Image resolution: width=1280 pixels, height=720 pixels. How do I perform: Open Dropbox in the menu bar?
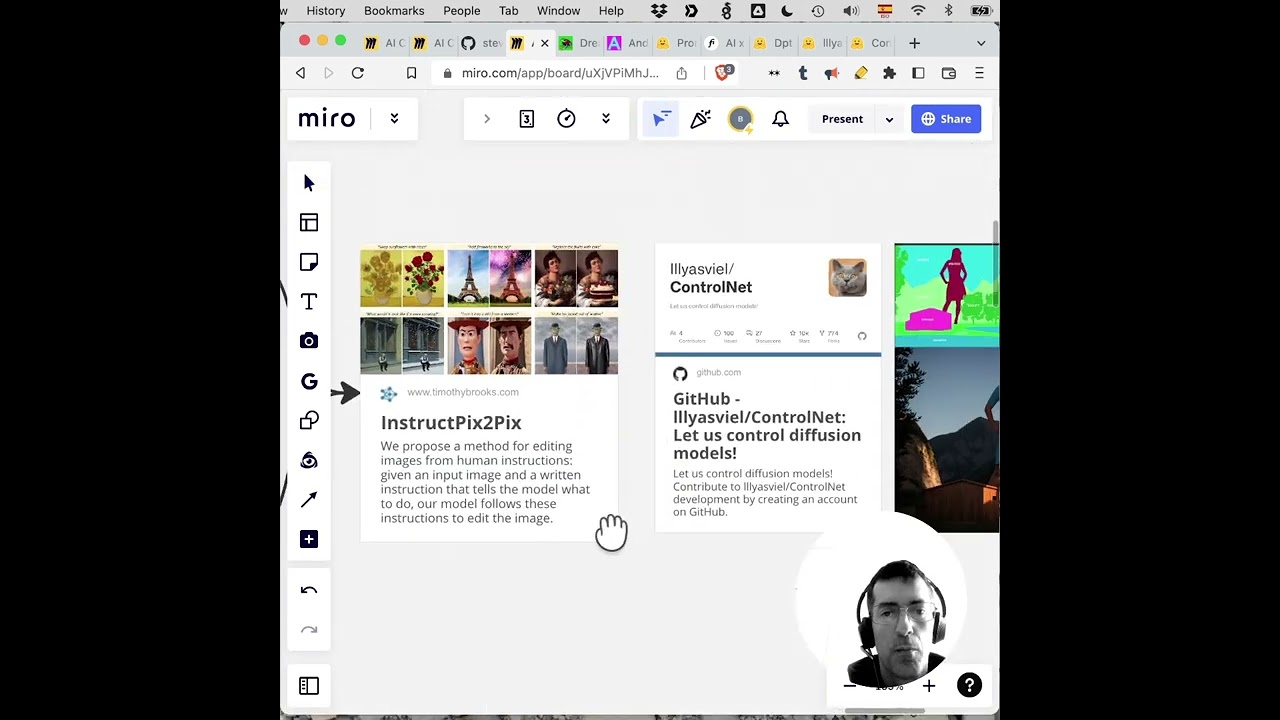point(659,10)
